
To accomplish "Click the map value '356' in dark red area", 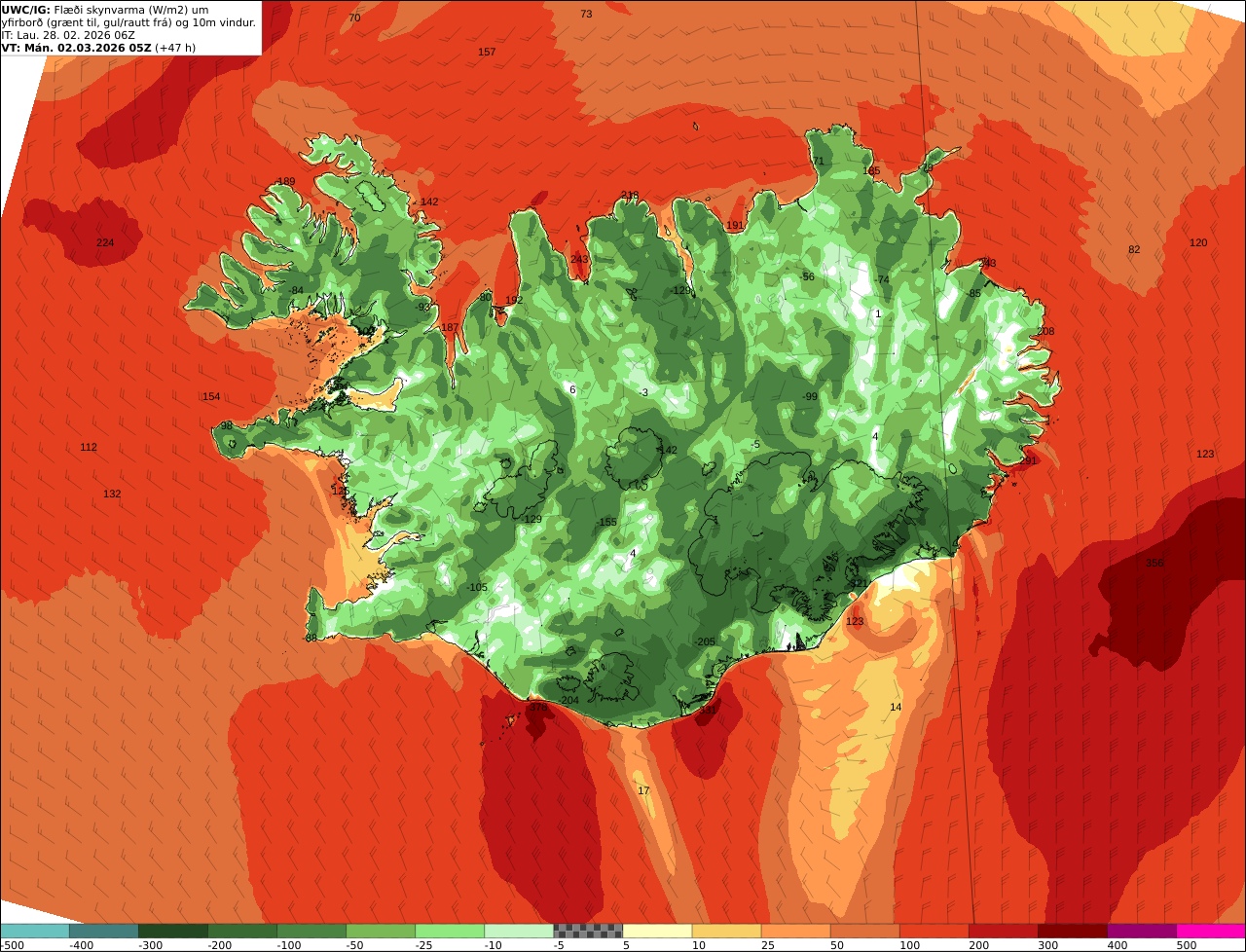I will point(1154,564).
